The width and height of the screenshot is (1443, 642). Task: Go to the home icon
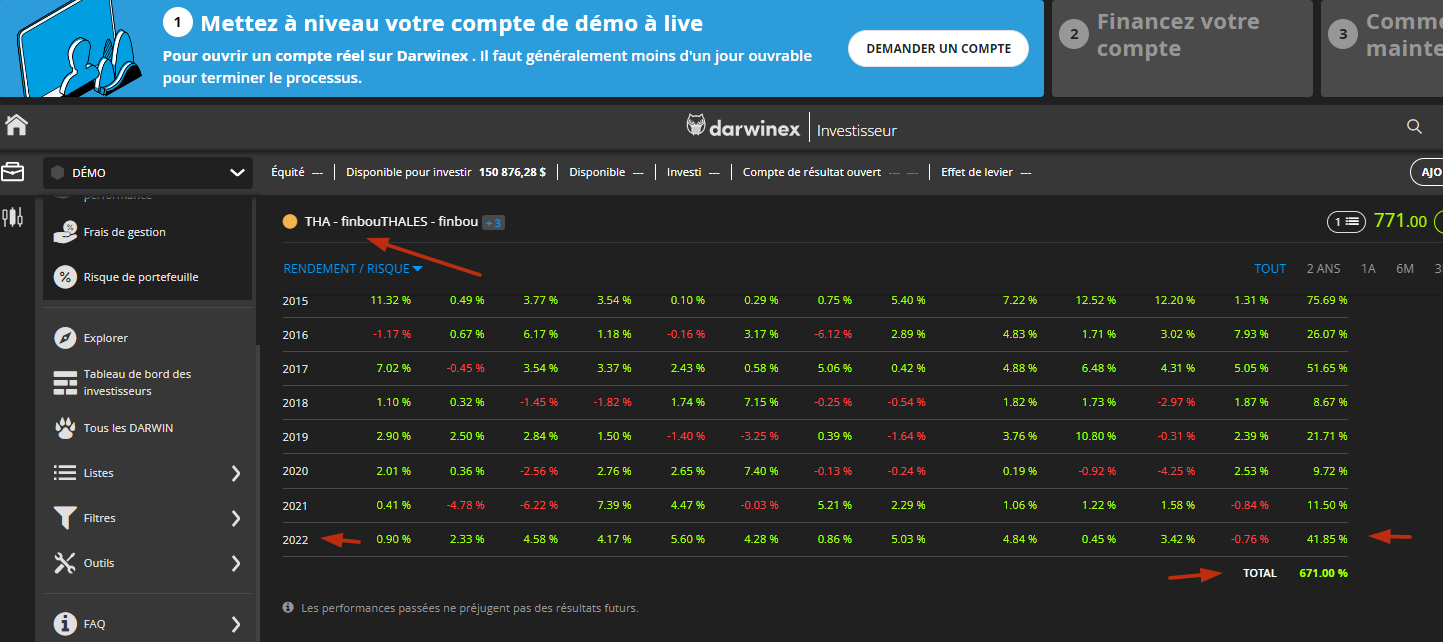tap(16, 126)
